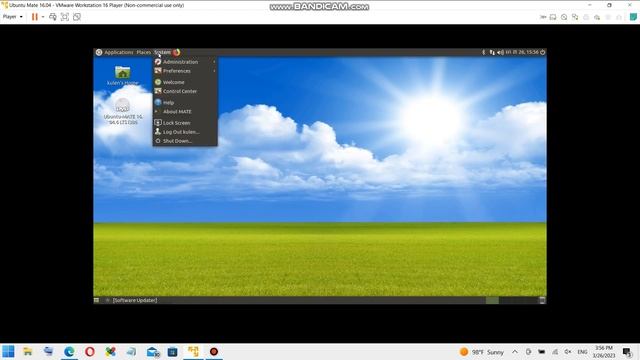Viewport: 640px width, 360px height.
Task: Click the Show Desktop icon in bottom panel
Action: 96,300
